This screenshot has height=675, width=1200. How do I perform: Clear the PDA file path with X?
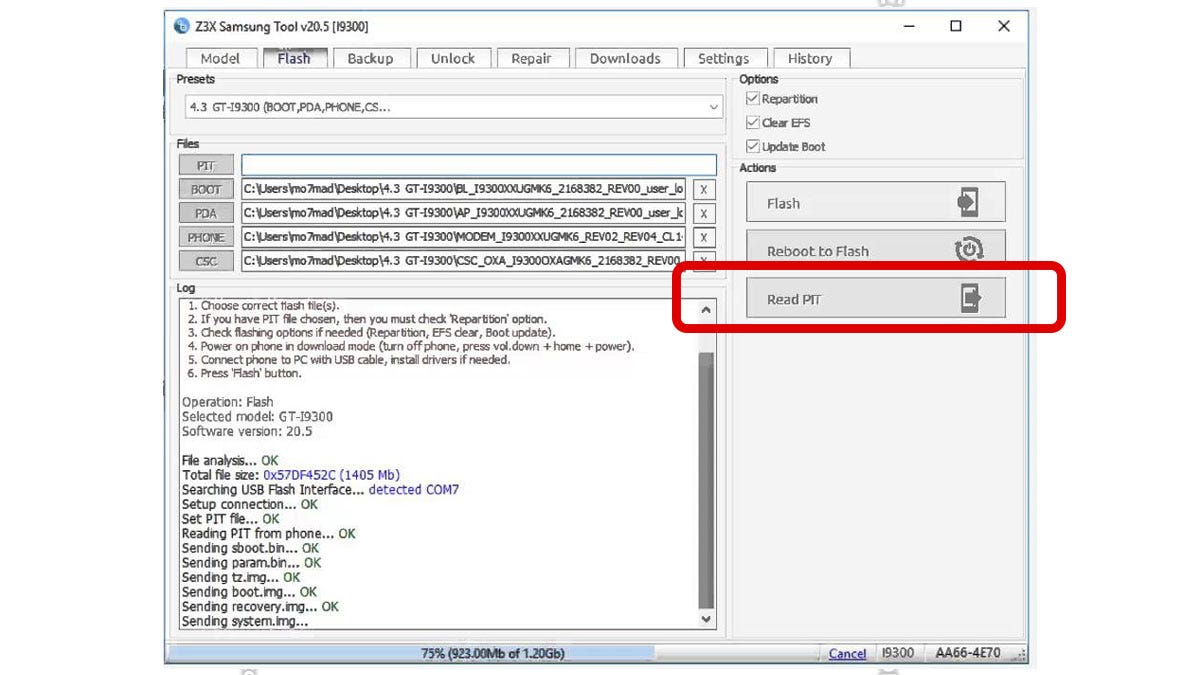(704, 213)
